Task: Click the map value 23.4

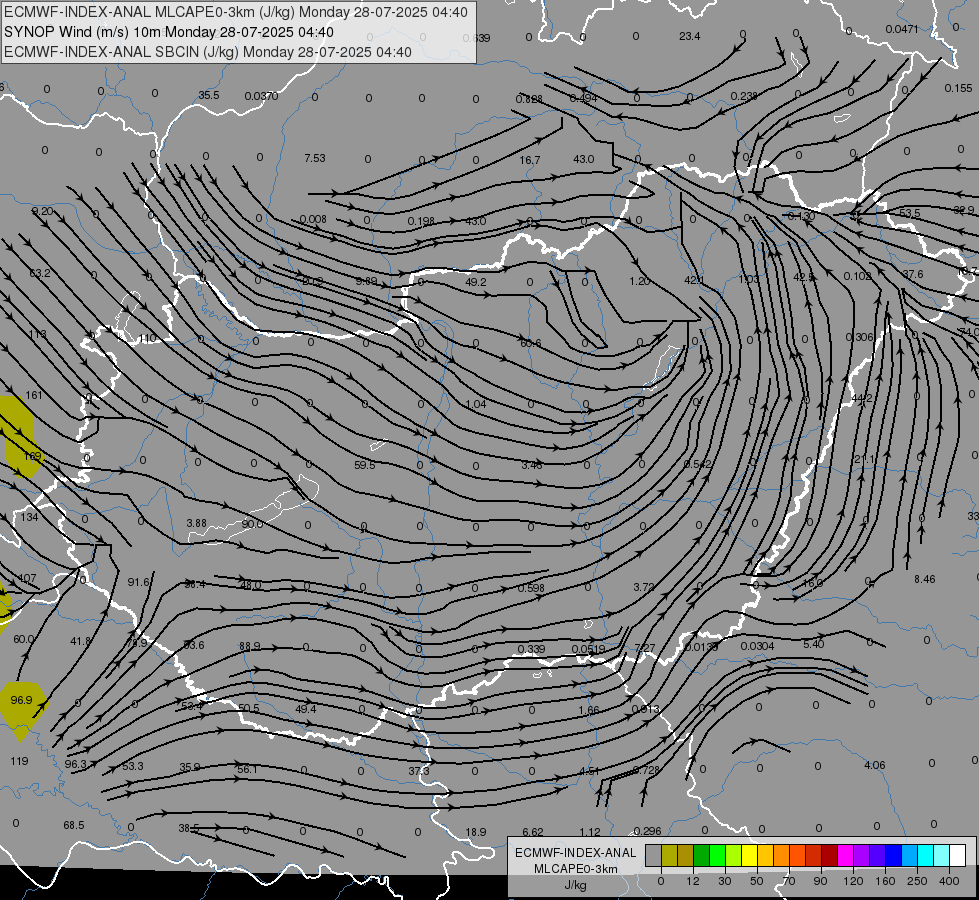Action: pos(689,36)
